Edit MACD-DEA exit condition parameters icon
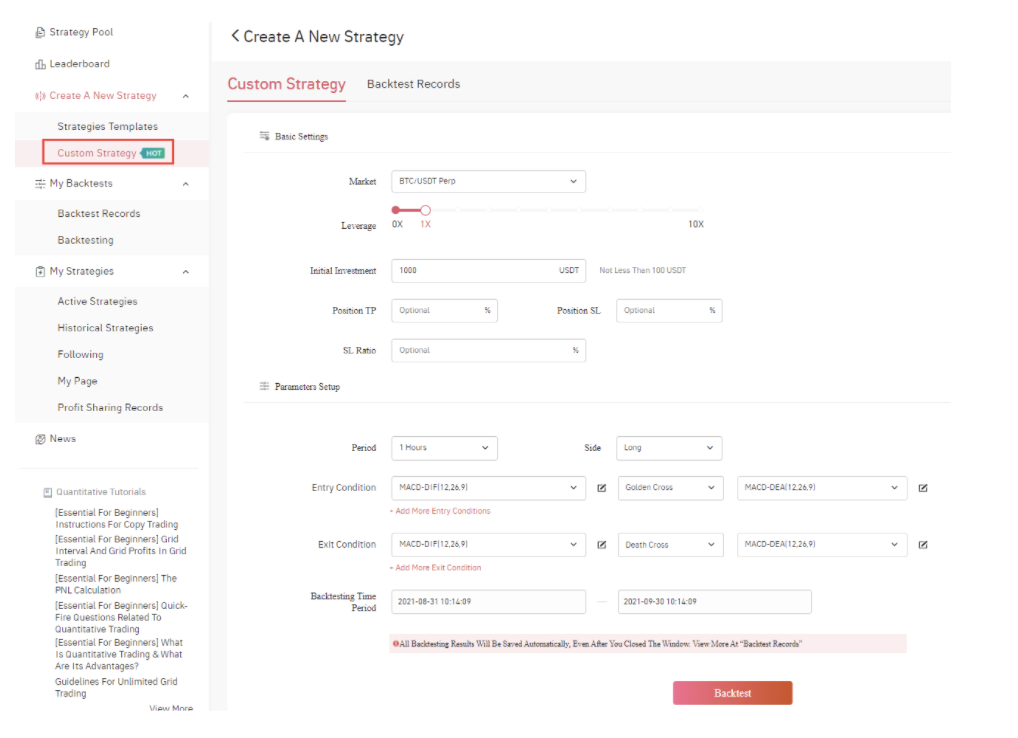Screen dimensions: 1018x738 (923, 545)
